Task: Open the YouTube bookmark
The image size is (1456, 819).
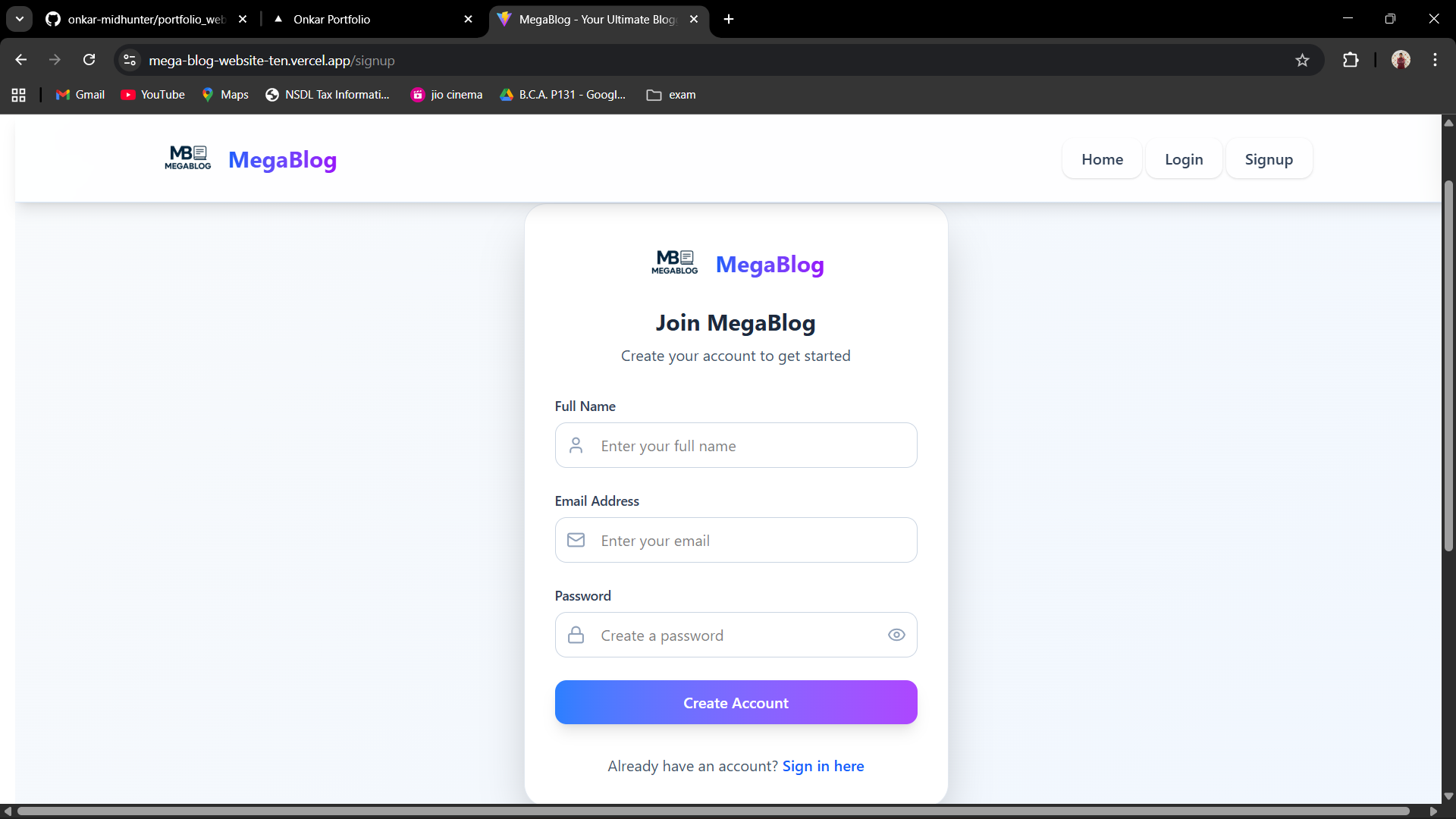Action: [x=152, y=95]
